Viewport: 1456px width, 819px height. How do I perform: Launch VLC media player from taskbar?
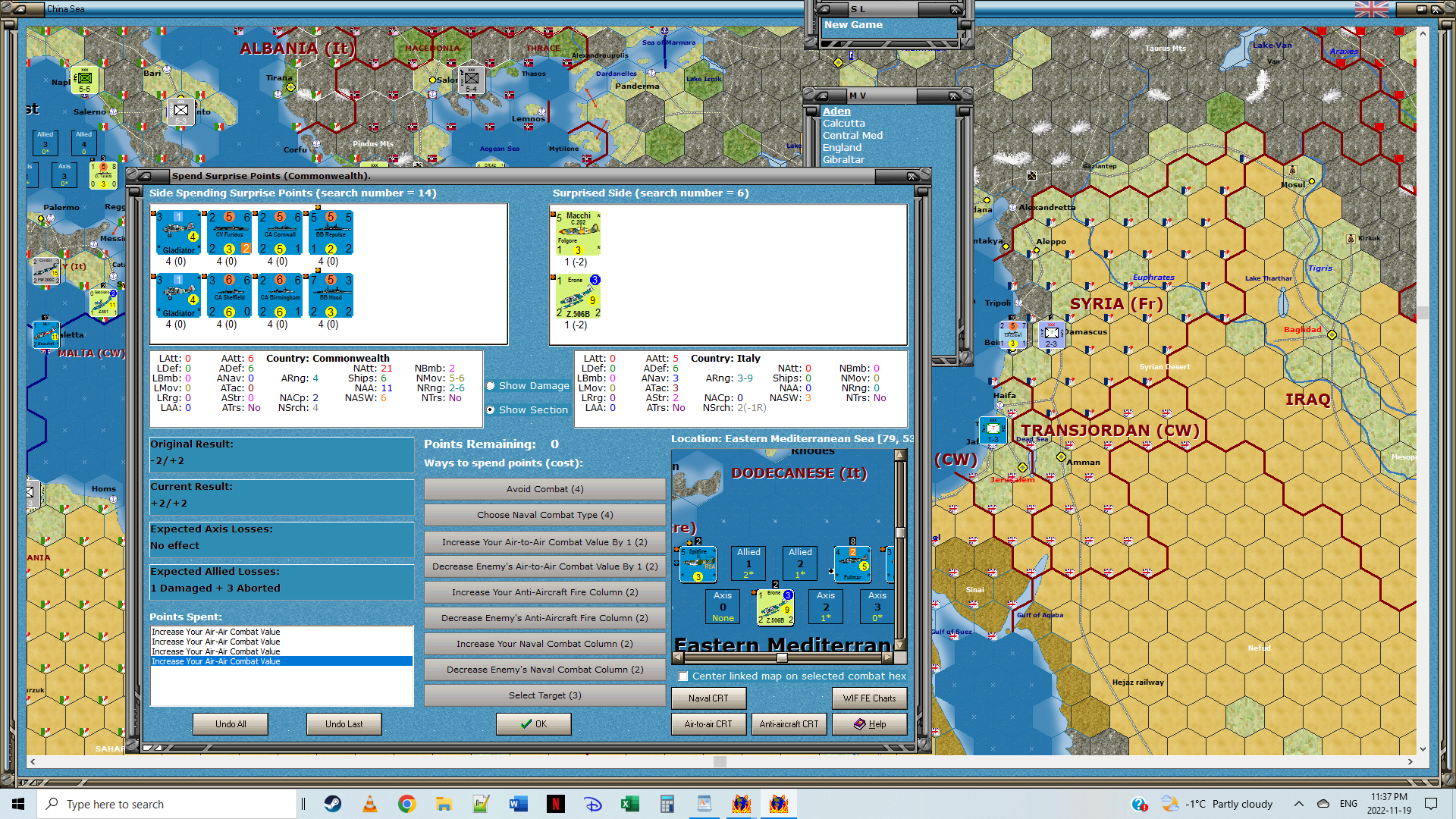click(x=370, y=804)
